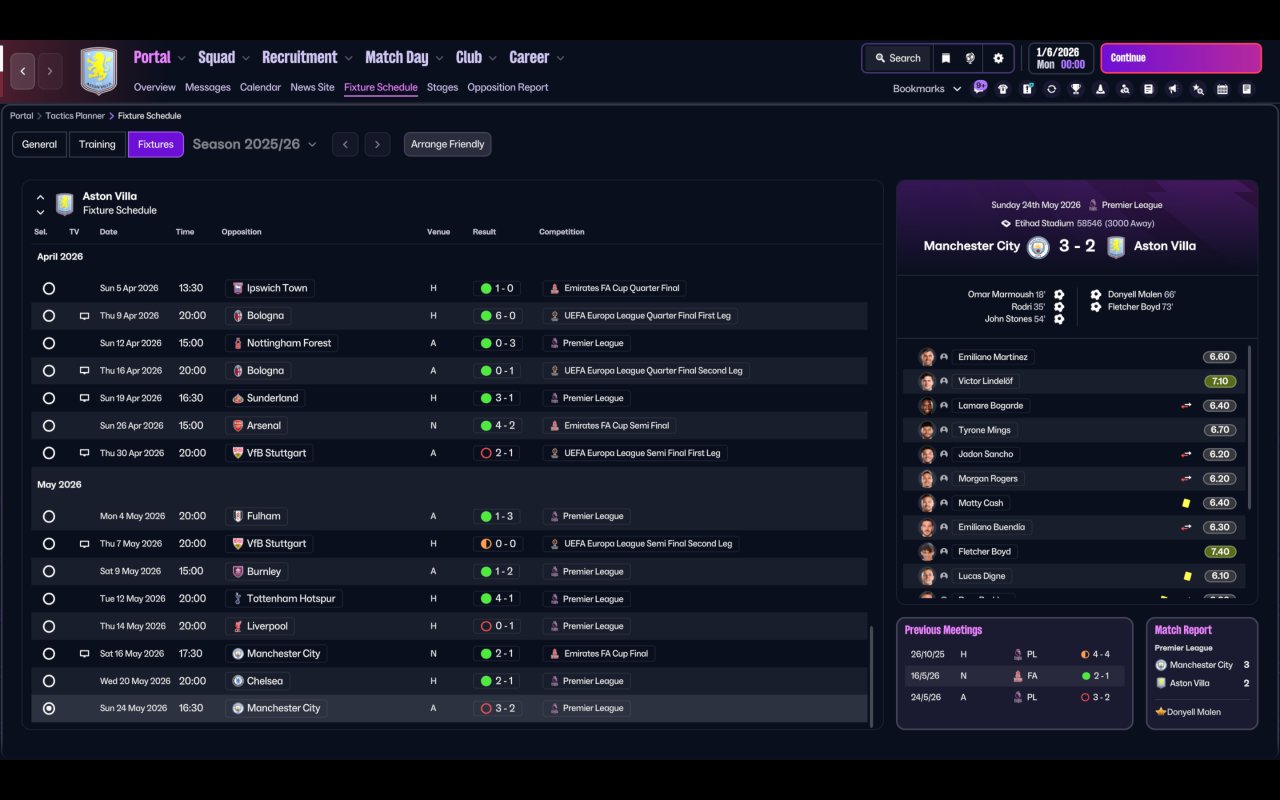Open the bookmark flag icon
1280x800 pixels.
coord(945,58)
